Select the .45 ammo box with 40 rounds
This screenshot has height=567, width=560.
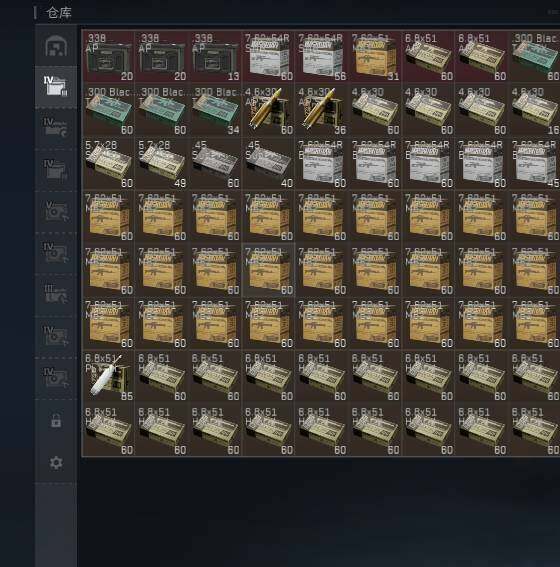[x=269, y=163]
